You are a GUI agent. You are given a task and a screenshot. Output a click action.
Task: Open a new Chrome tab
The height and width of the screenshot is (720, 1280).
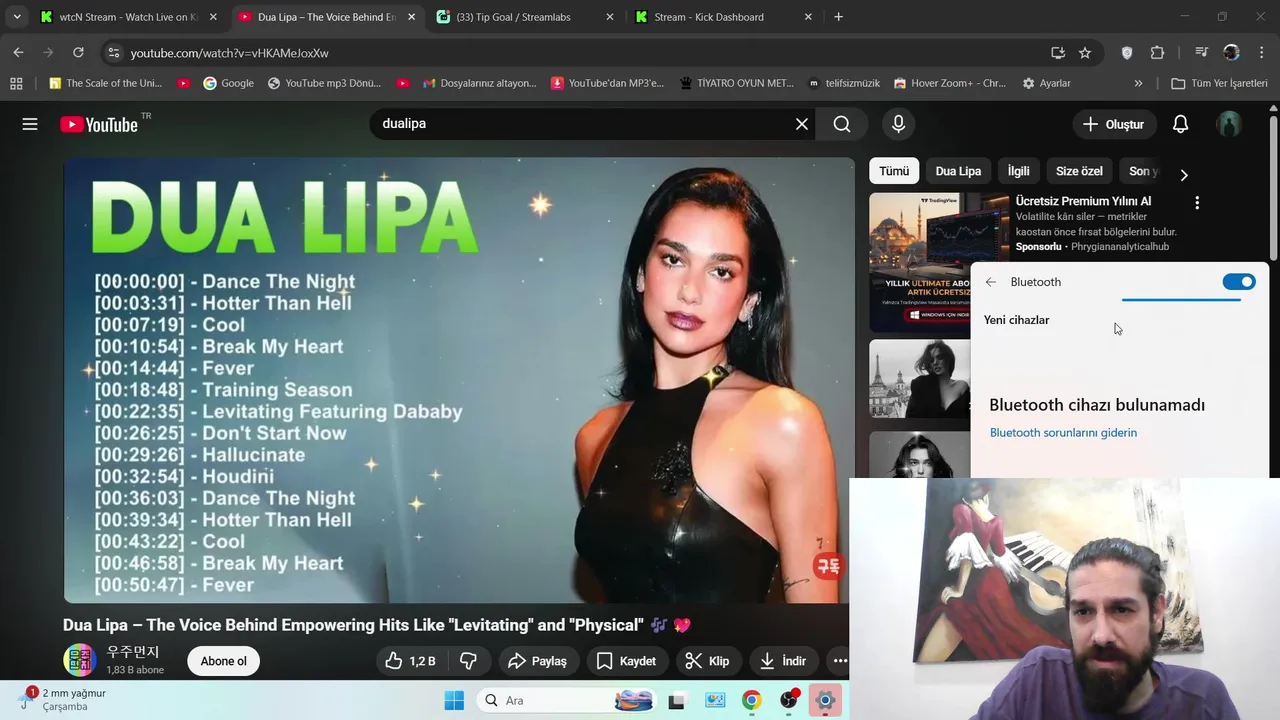[838, 16]
